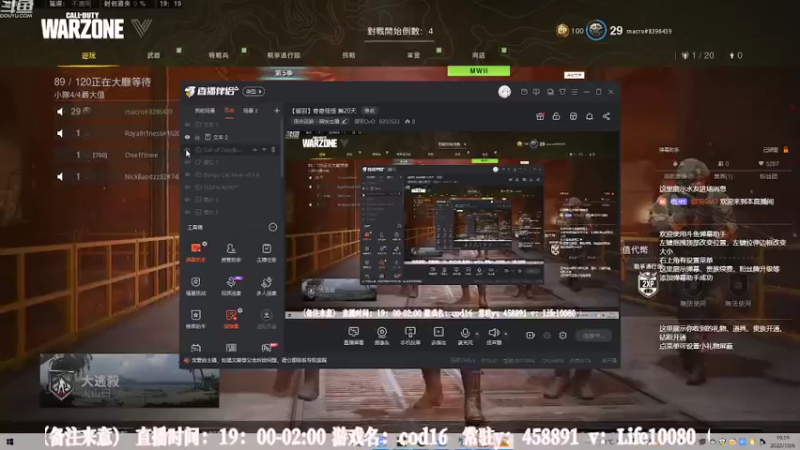Add a new scene with the plus button
The height and width of the screenshot is (450, 800).
(x=277, y=110)
